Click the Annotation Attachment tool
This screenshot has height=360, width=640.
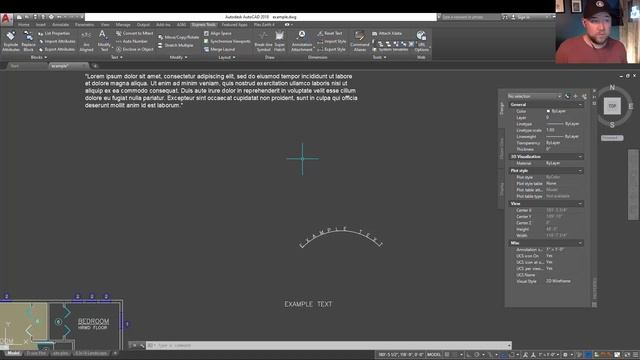(x=302, y=41)
